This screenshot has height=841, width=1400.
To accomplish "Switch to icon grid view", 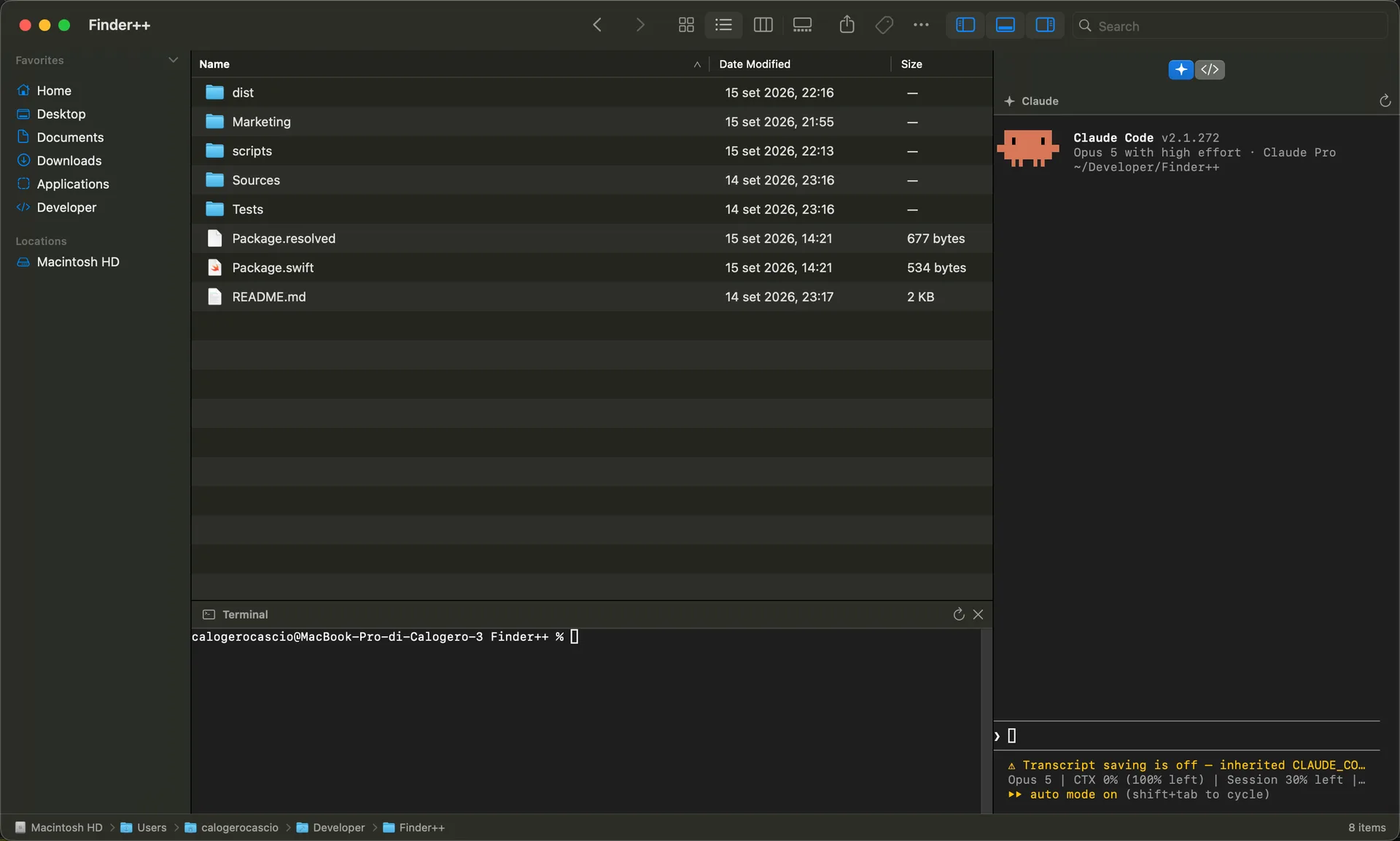I will click(686, 25).
